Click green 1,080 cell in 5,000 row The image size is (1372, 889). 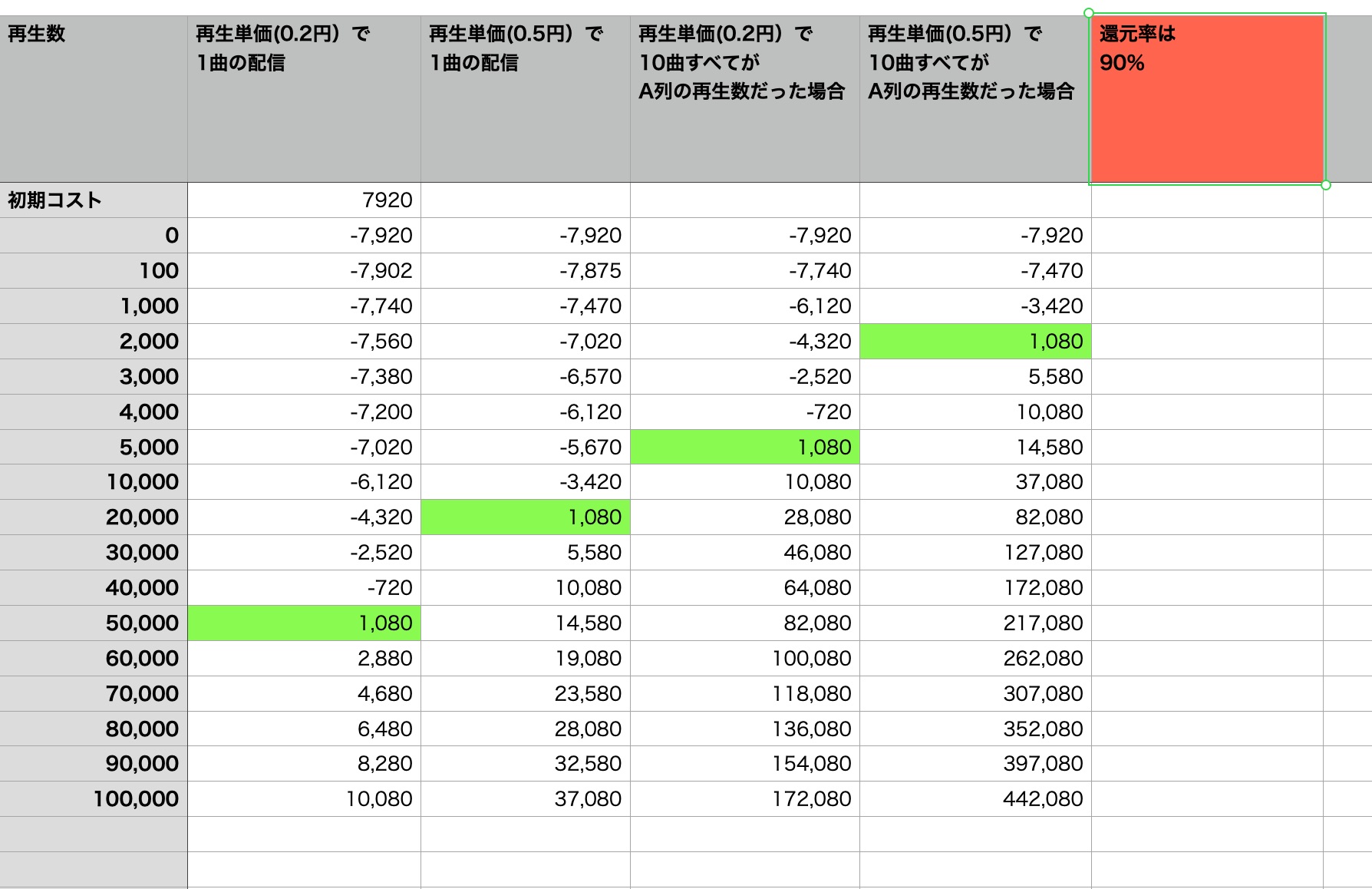coord(744,447)
